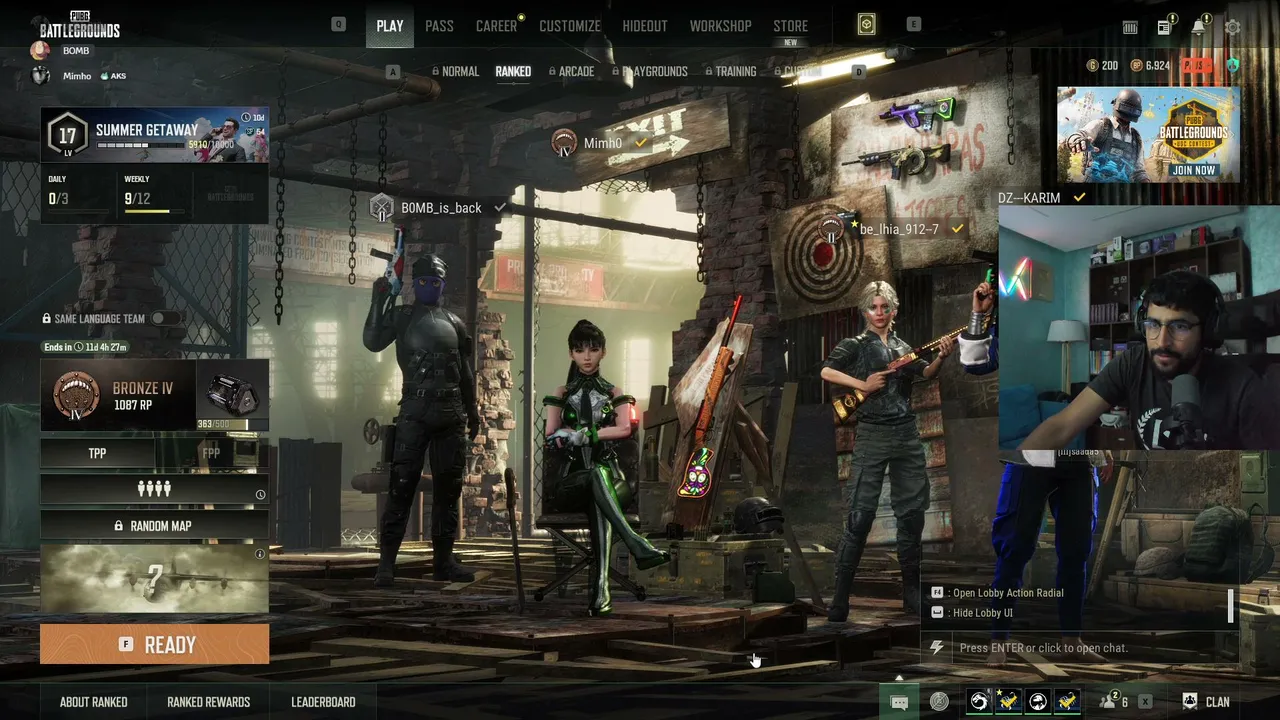Click the READY button

[x=154, y=645]
